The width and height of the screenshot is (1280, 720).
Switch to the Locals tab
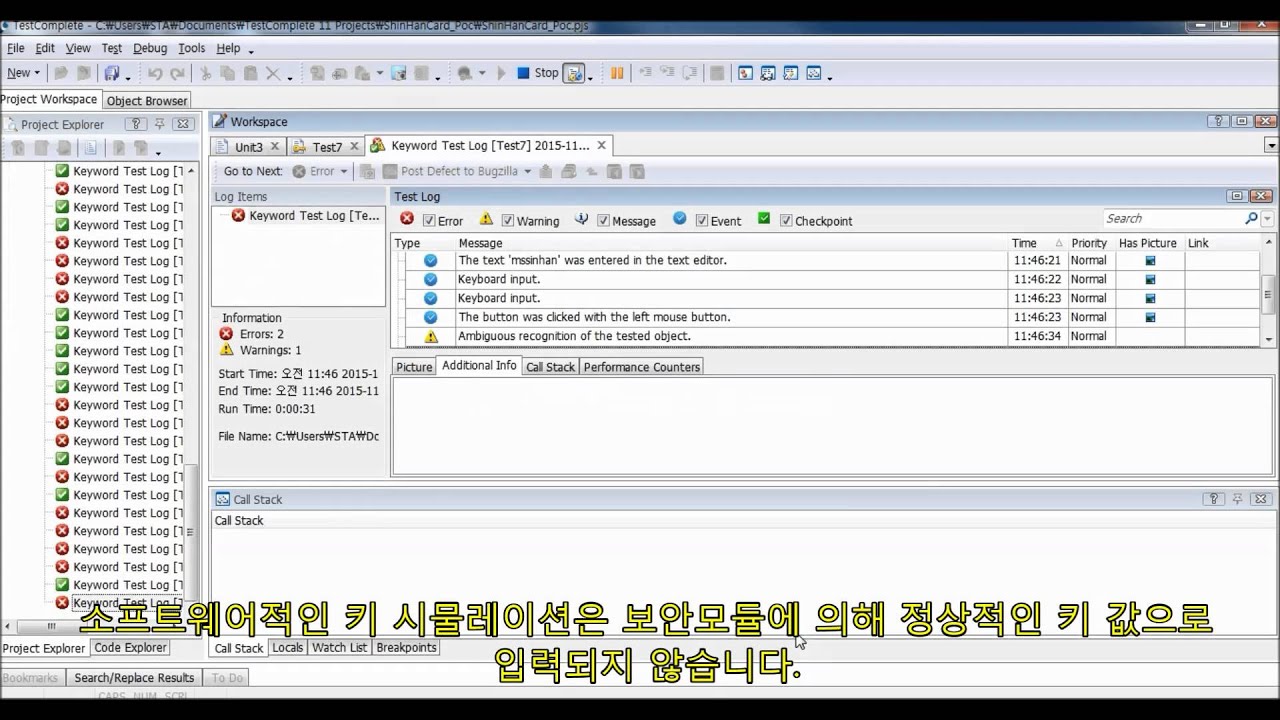[x=287, y=648]
